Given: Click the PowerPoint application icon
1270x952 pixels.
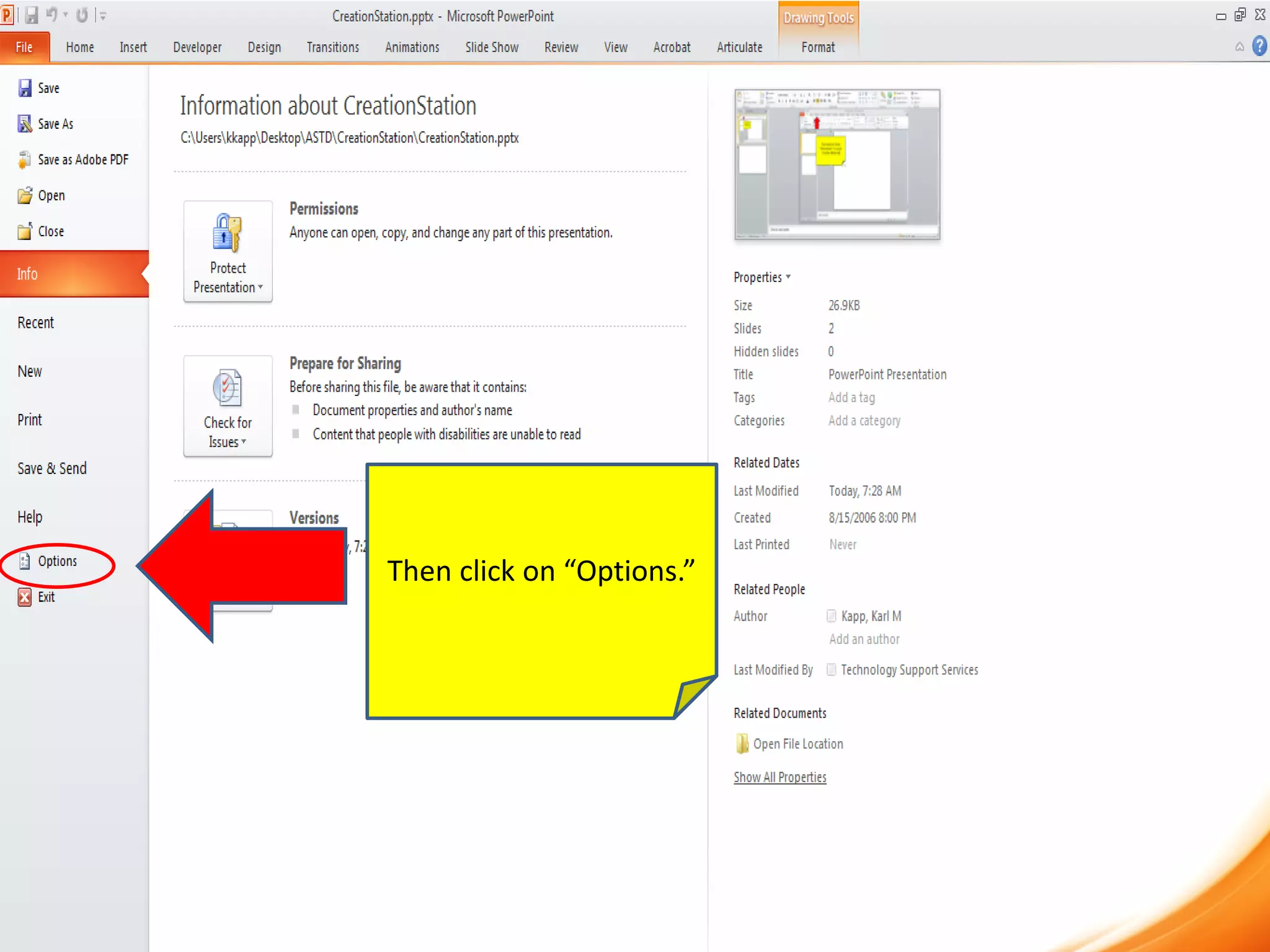Looking at the screenshot, I should click(7, 15).
